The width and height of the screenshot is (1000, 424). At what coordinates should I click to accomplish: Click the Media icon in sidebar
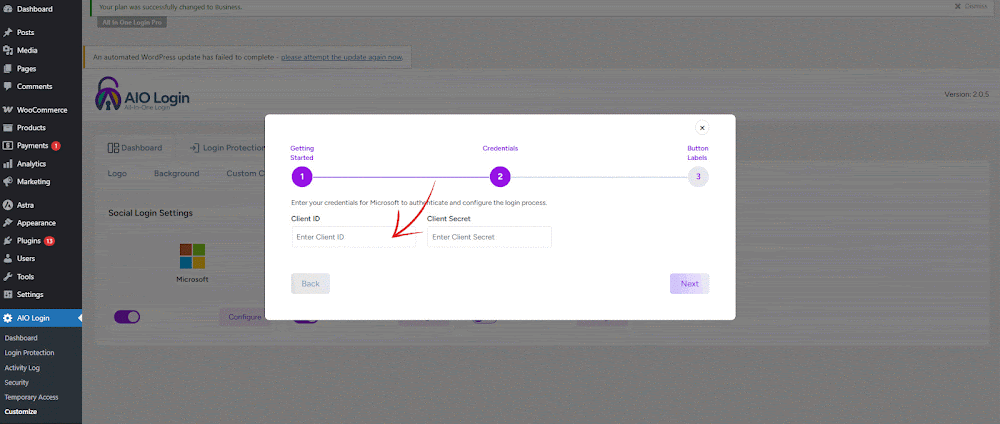pyautogui.click(x=8, y=50)
